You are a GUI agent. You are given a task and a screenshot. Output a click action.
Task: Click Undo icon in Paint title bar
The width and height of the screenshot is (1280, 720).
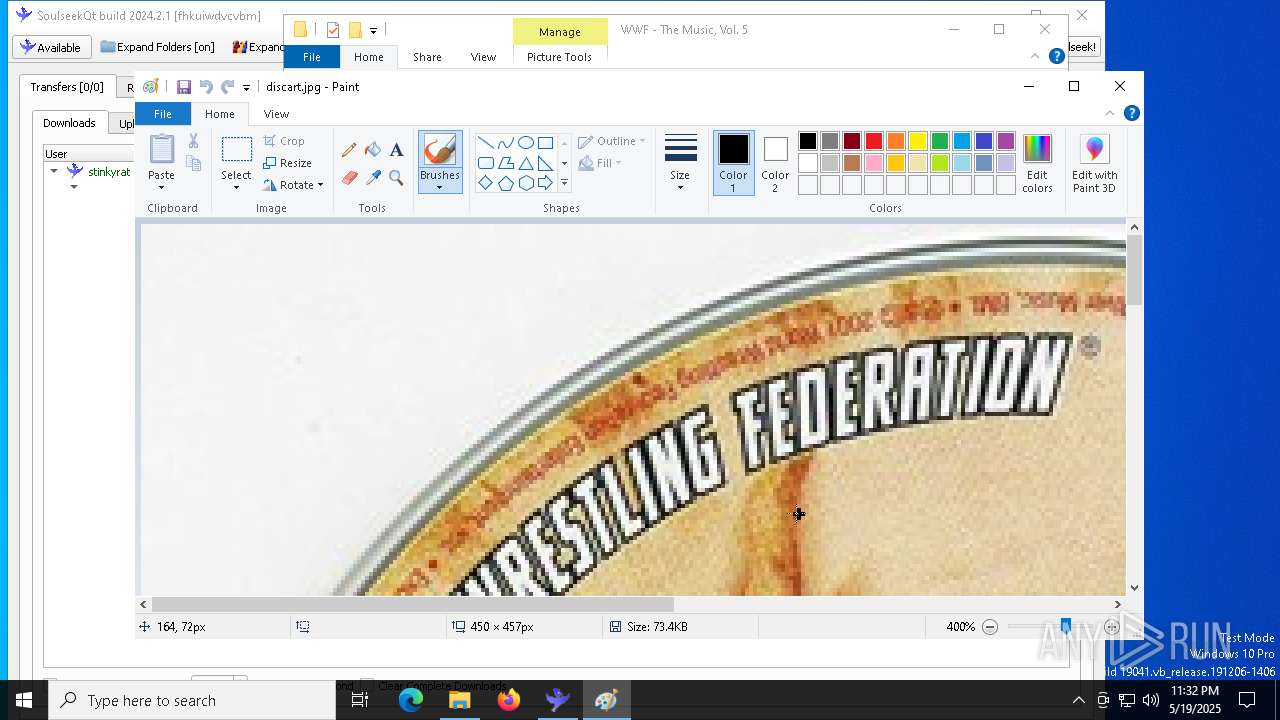(x=206, y=87)
